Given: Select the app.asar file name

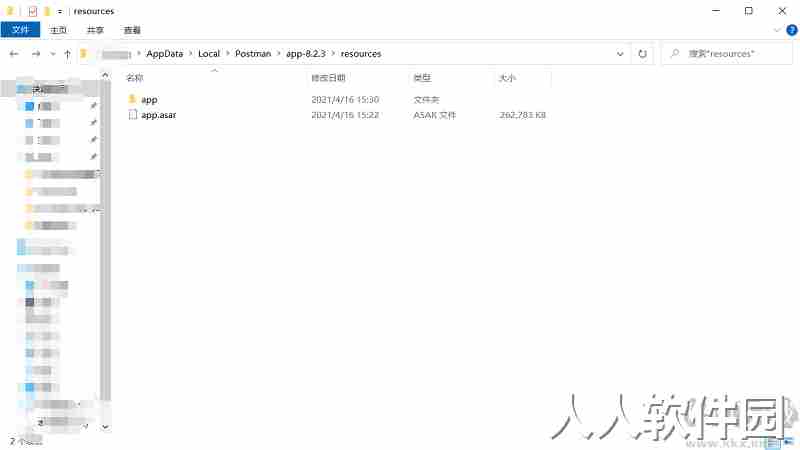Looking at the screenshot, I should (159, 115).
